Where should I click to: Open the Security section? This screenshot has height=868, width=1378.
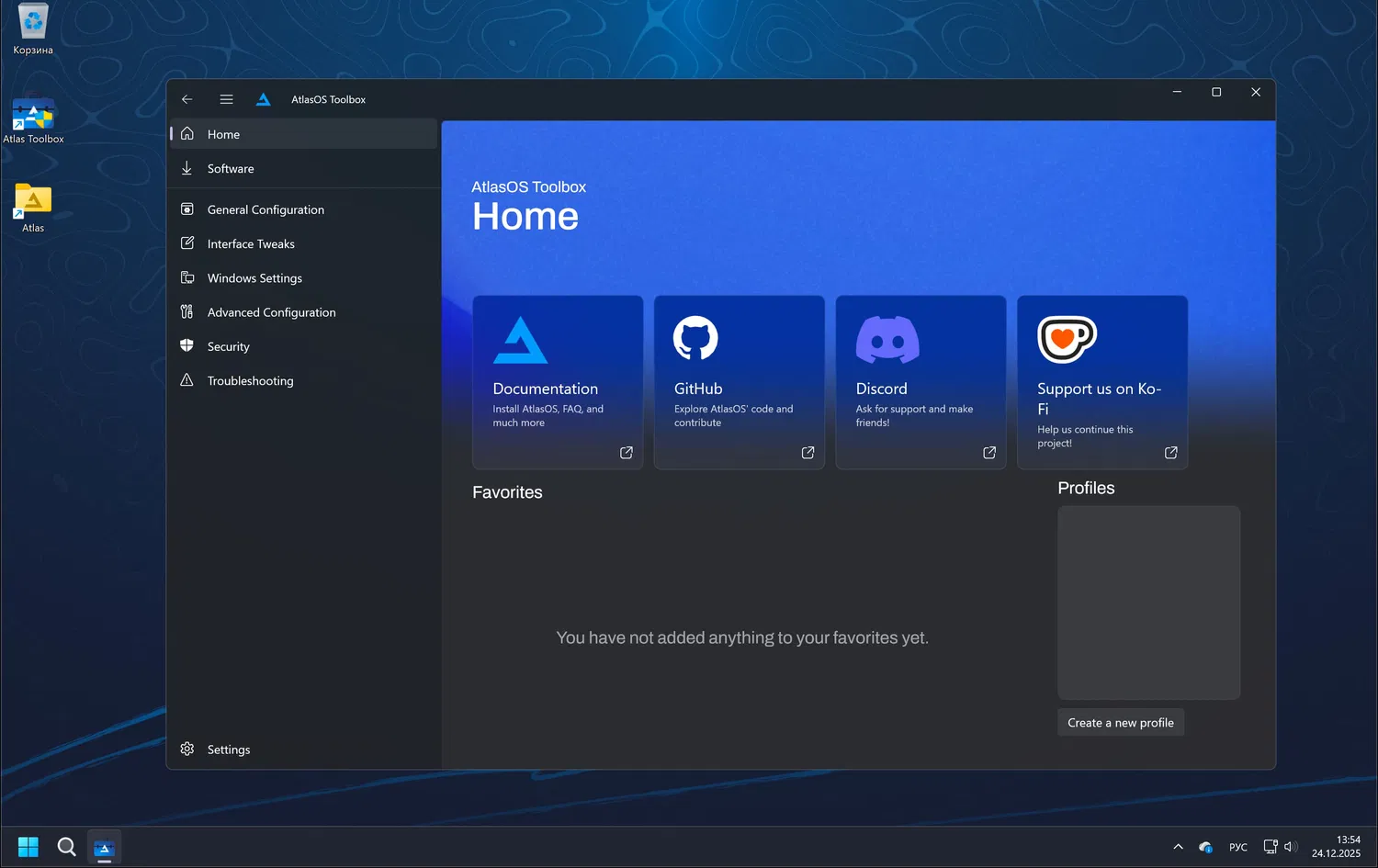click(x=303, y=346)
